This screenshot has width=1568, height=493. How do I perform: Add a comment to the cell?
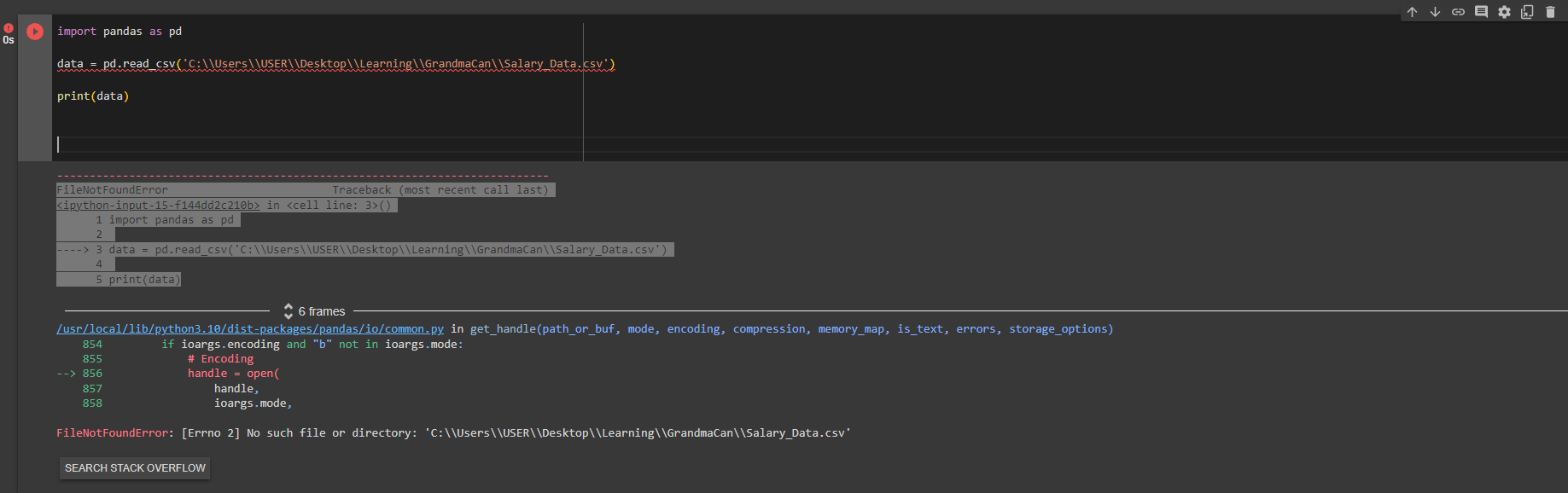(1481, 12)
